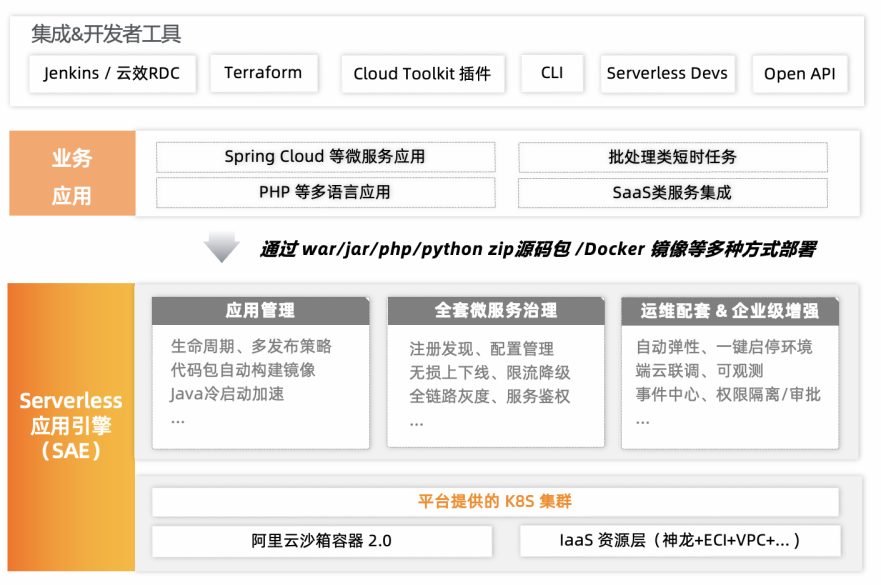881x585 pixels.
Task: Click the 无损上下线、限流降级 line
Action: (490, 372)
